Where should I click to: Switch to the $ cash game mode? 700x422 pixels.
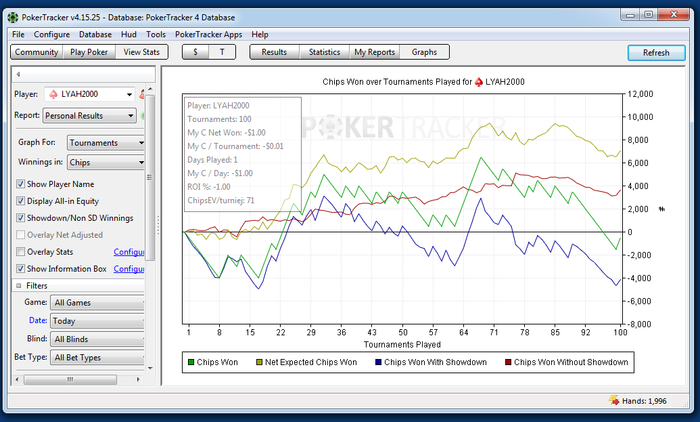pyautogui.click(x=196, y=52)
